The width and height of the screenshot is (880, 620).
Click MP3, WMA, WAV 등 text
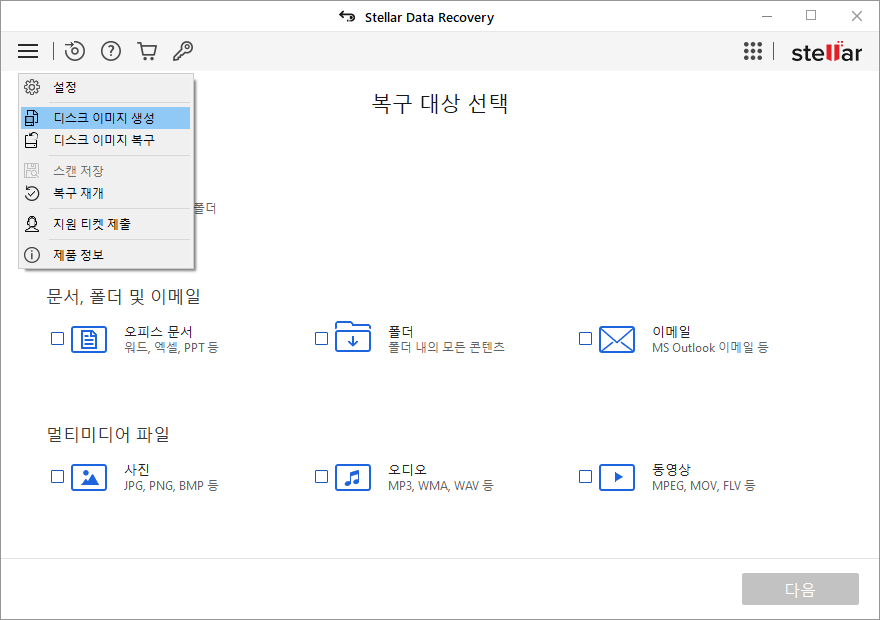coord(441,485)
